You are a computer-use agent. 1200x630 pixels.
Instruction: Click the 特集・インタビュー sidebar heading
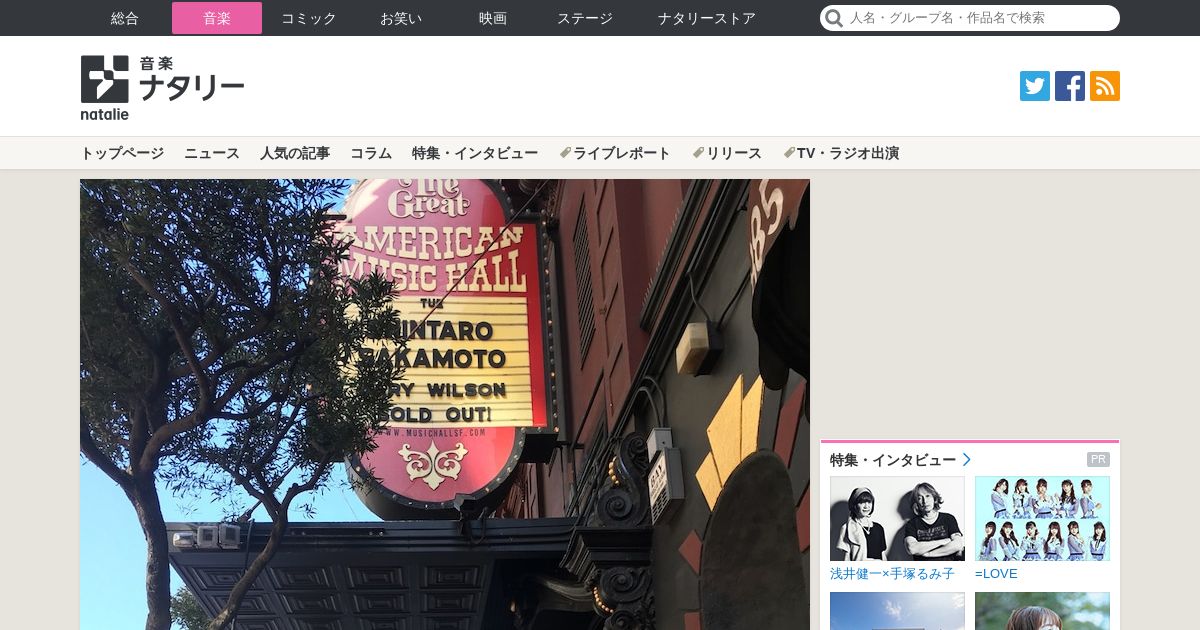(x=893, y=460)
